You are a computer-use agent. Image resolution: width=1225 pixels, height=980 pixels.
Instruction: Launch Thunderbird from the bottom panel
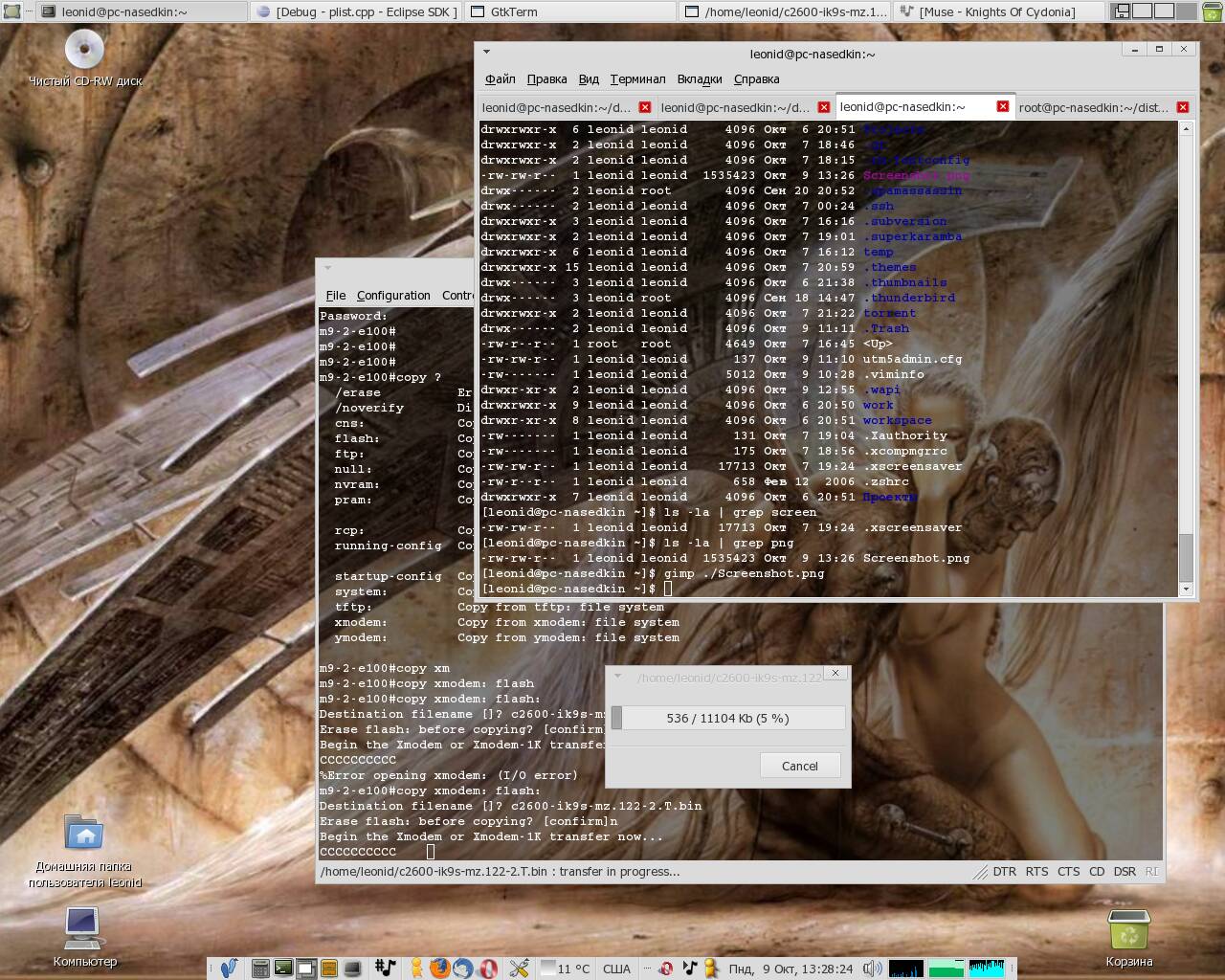pos(462,968)
